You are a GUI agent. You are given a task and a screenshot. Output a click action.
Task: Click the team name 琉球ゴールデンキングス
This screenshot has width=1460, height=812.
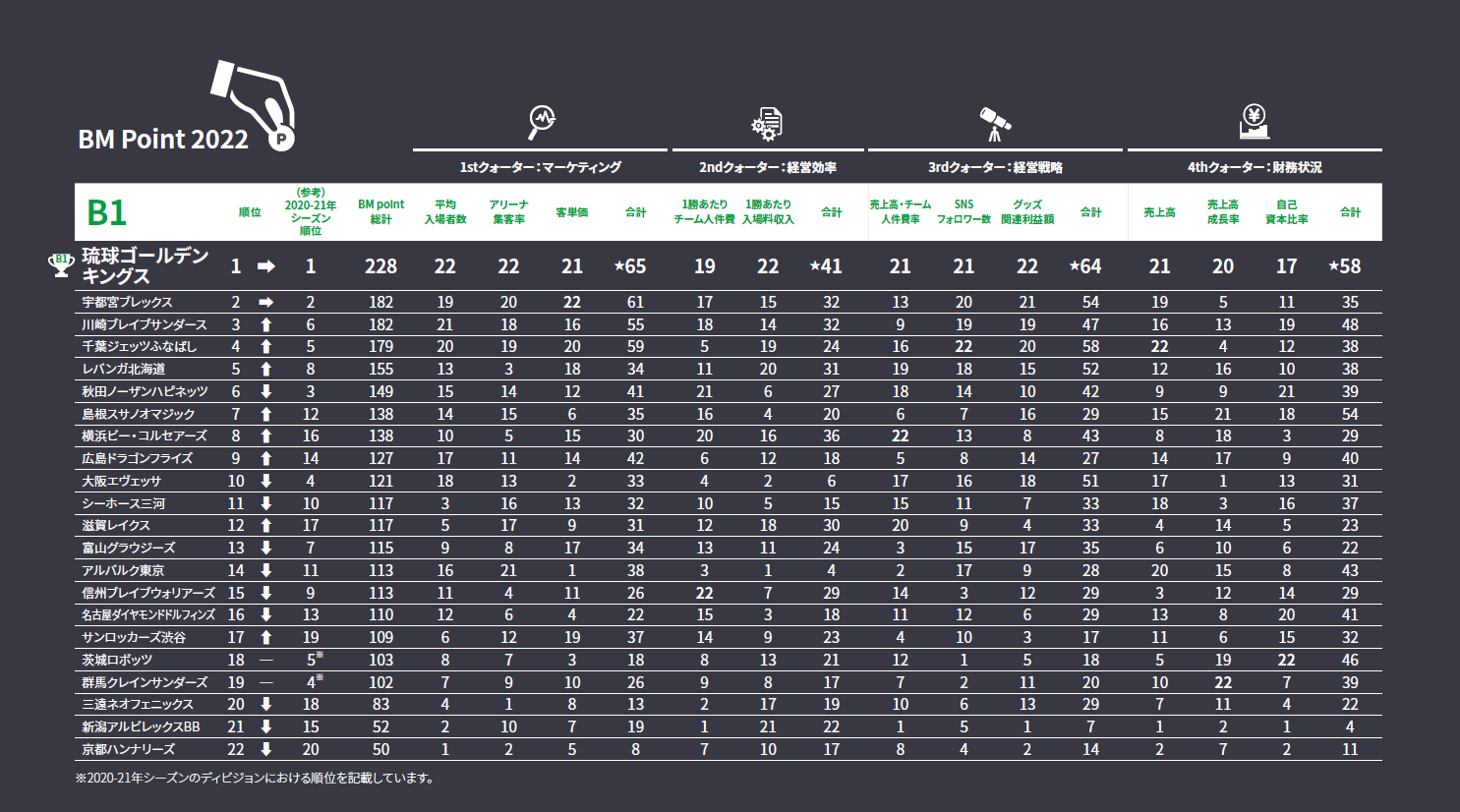[146, 265]
